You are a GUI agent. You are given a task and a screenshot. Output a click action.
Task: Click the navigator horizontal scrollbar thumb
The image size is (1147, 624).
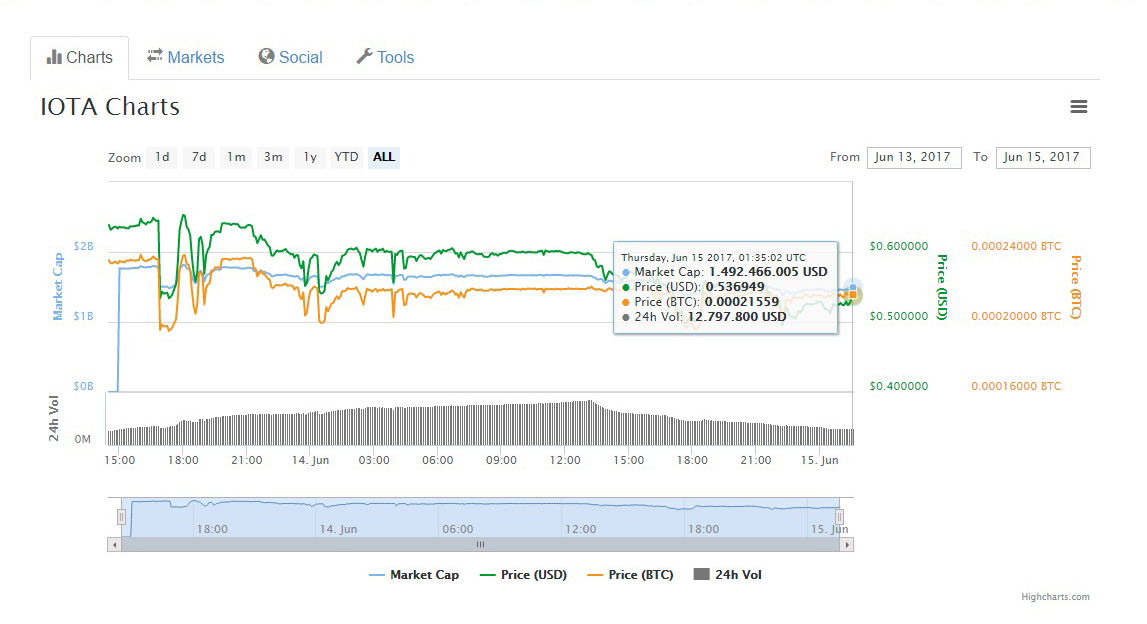tap(481, 544)
